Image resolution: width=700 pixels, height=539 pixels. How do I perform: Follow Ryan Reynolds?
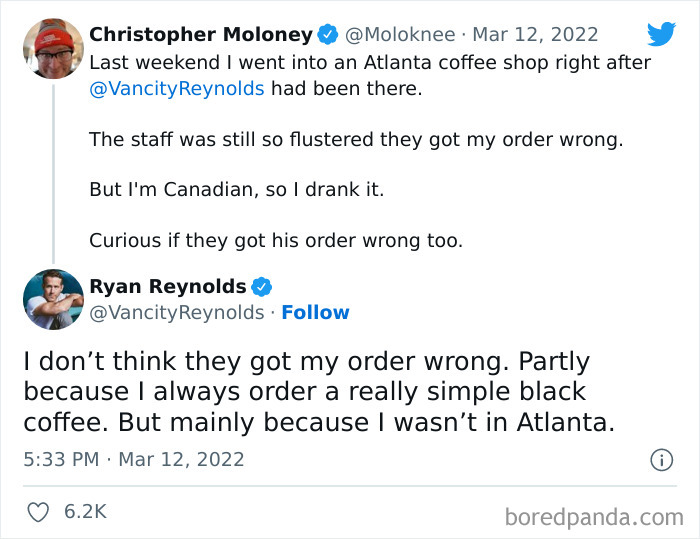315,313
